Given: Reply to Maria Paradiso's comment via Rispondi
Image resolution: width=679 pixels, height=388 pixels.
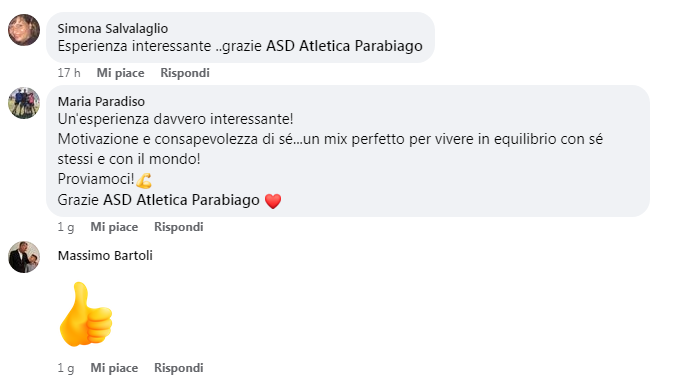Looking at the screenshot, I should click(x=179, y=227).
